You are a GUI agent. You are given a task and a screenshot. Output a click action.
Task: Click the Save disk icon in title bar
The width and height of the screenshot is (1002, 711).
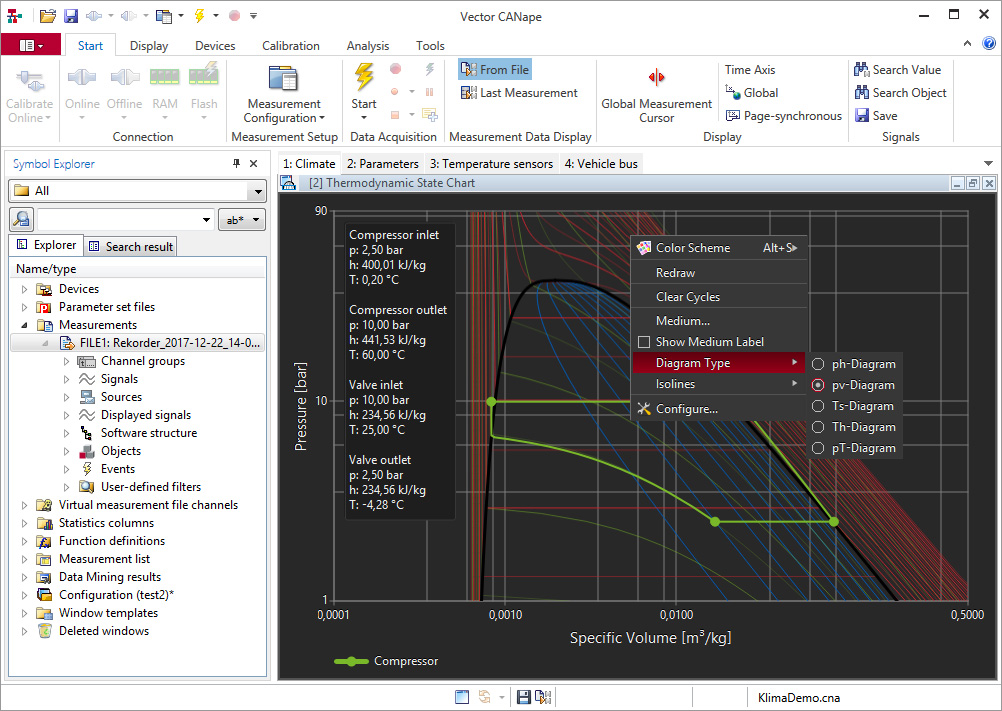[x=70, y=16]
